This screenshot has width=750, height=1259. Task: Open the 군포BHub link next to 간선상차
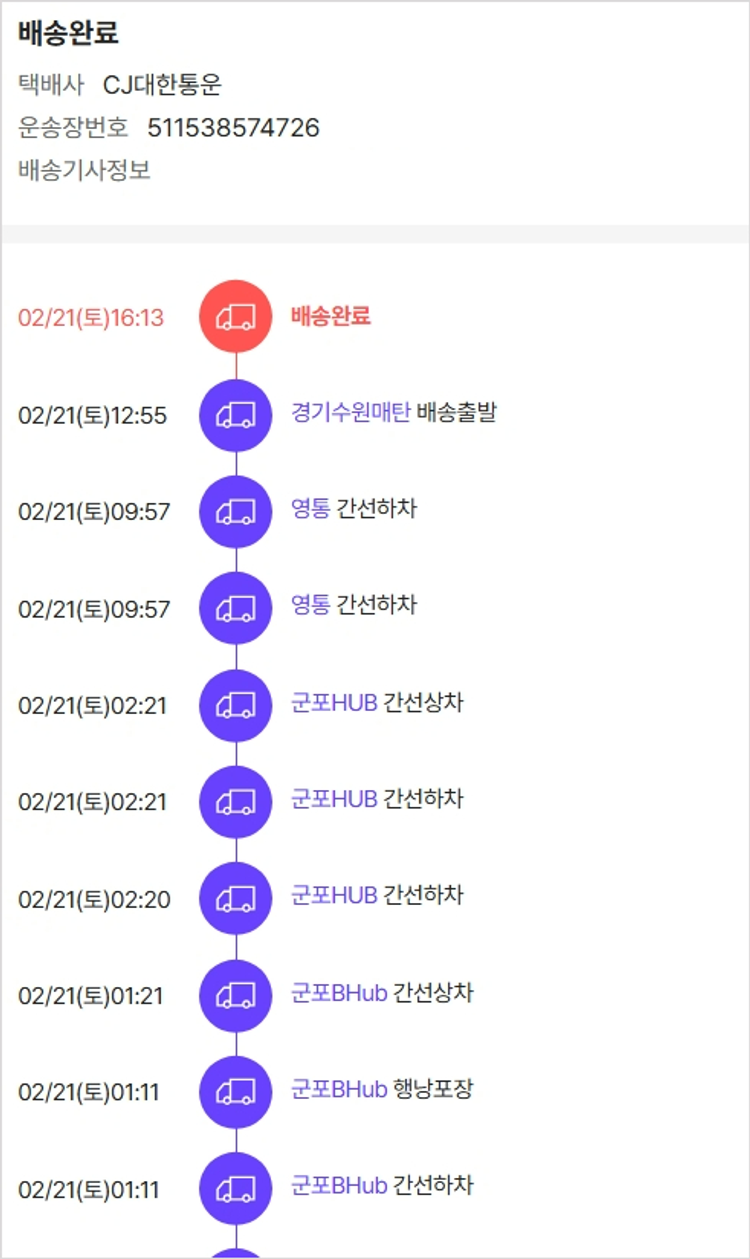point(339,993)
